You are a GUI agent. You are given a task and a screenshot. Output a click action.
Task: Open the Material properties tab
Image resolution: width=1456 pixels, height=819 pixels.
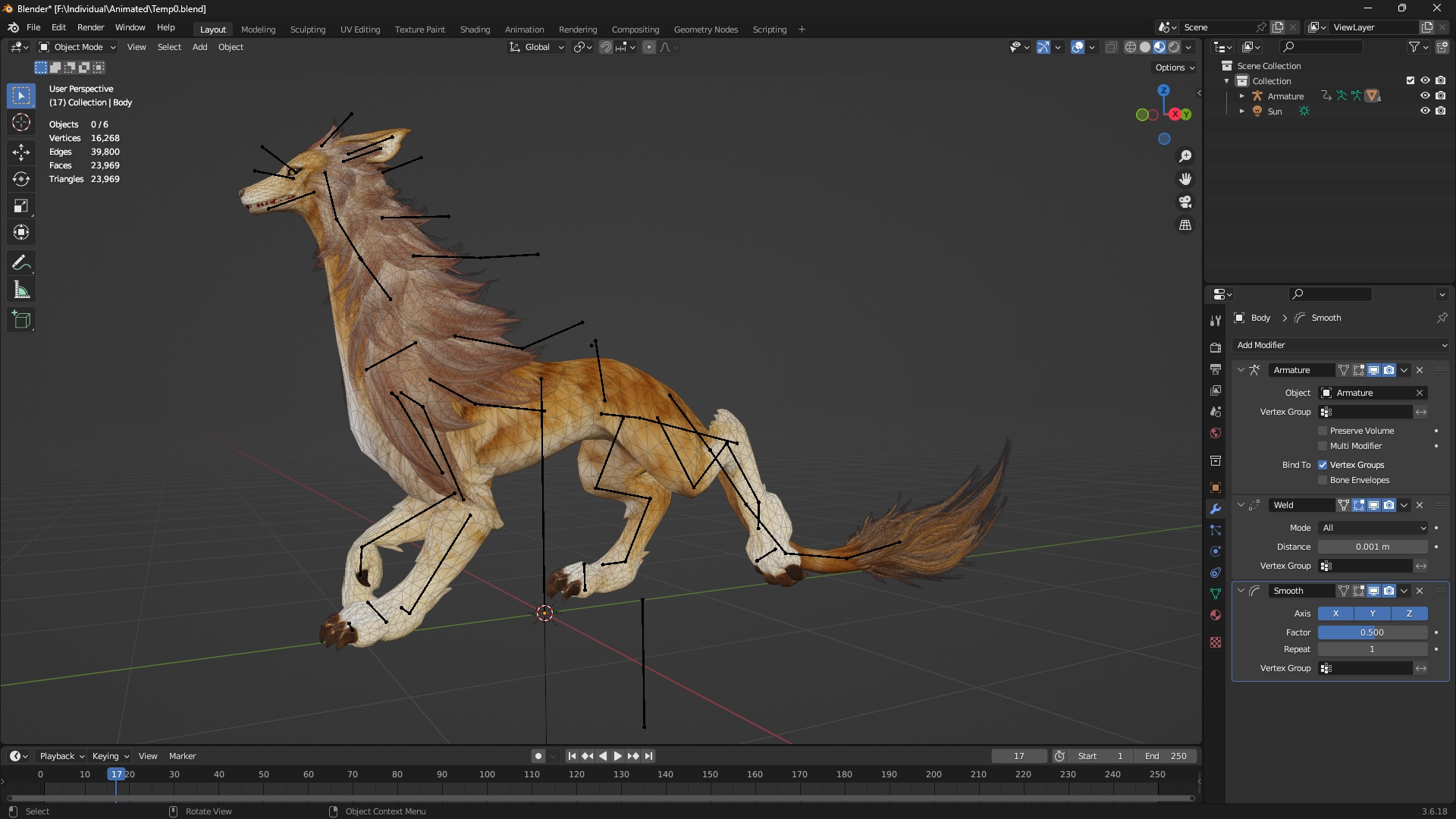[x=1216, y=615]
